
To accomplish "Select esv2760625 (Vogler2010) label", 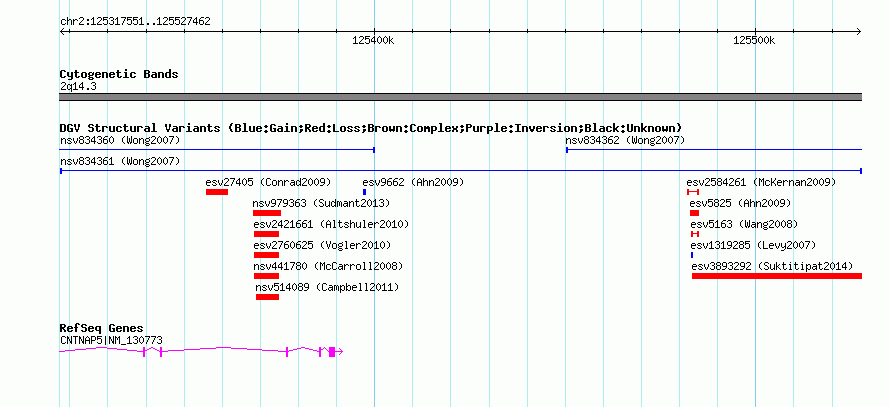I will coord(322,245).
